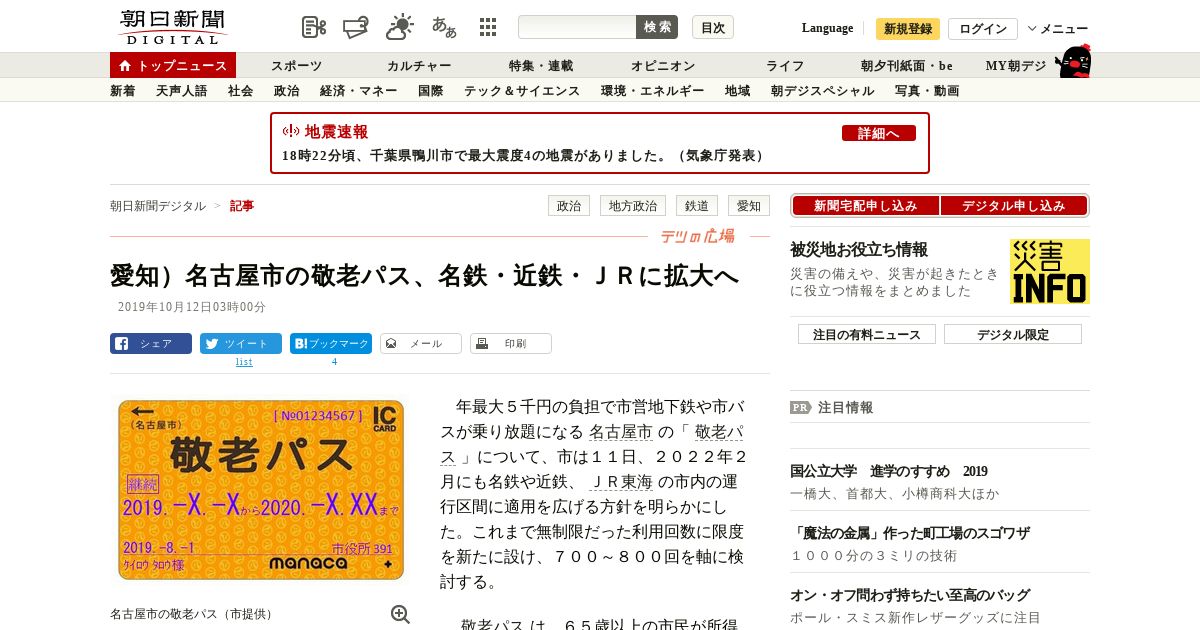This screenshot has width=1200, height=630.
Task: Open the weather sun-cloud icon
Action: point(400,27)
